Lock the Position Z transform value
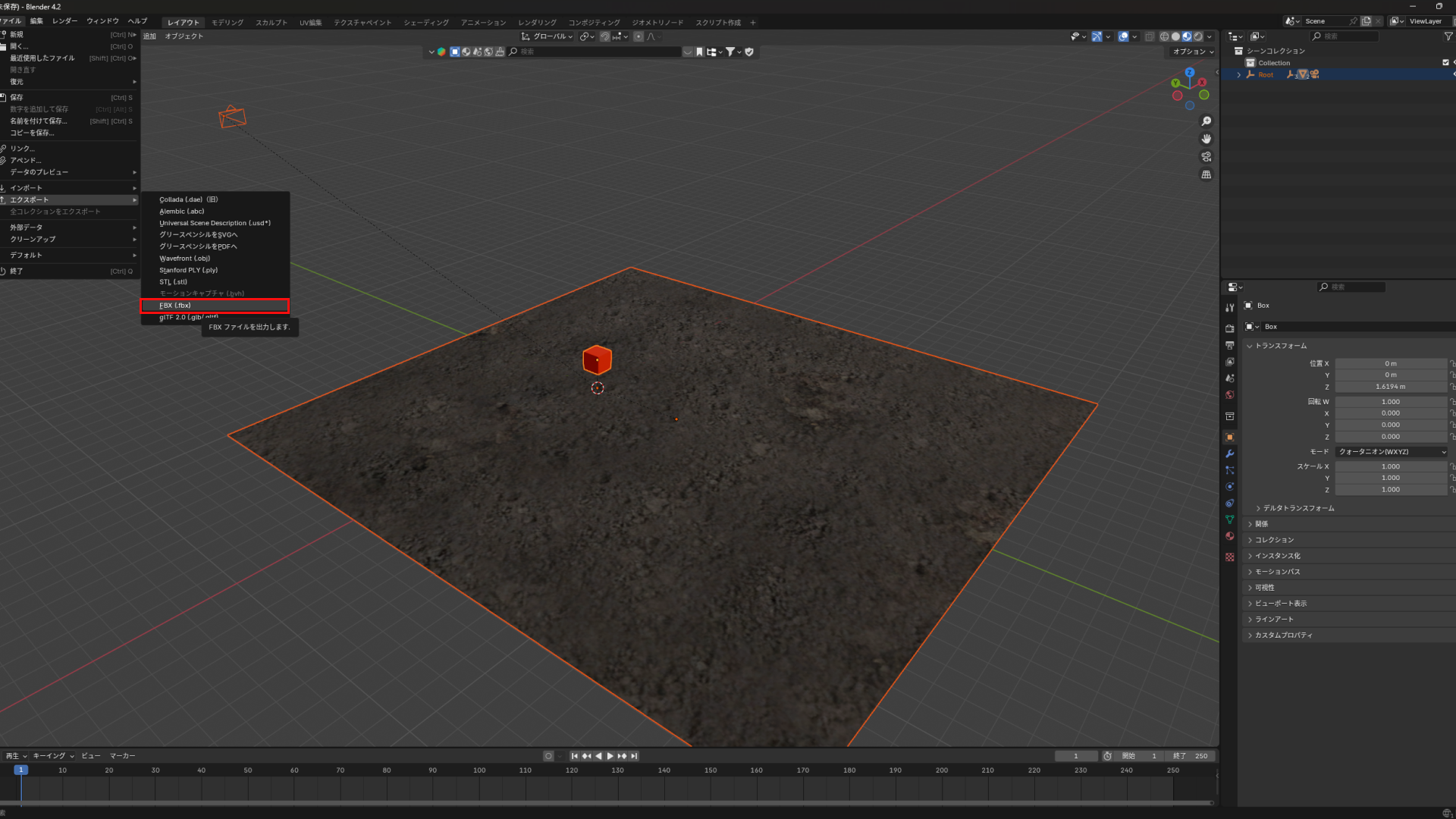Screen dimensions: 1456x819 point(1452,387)
